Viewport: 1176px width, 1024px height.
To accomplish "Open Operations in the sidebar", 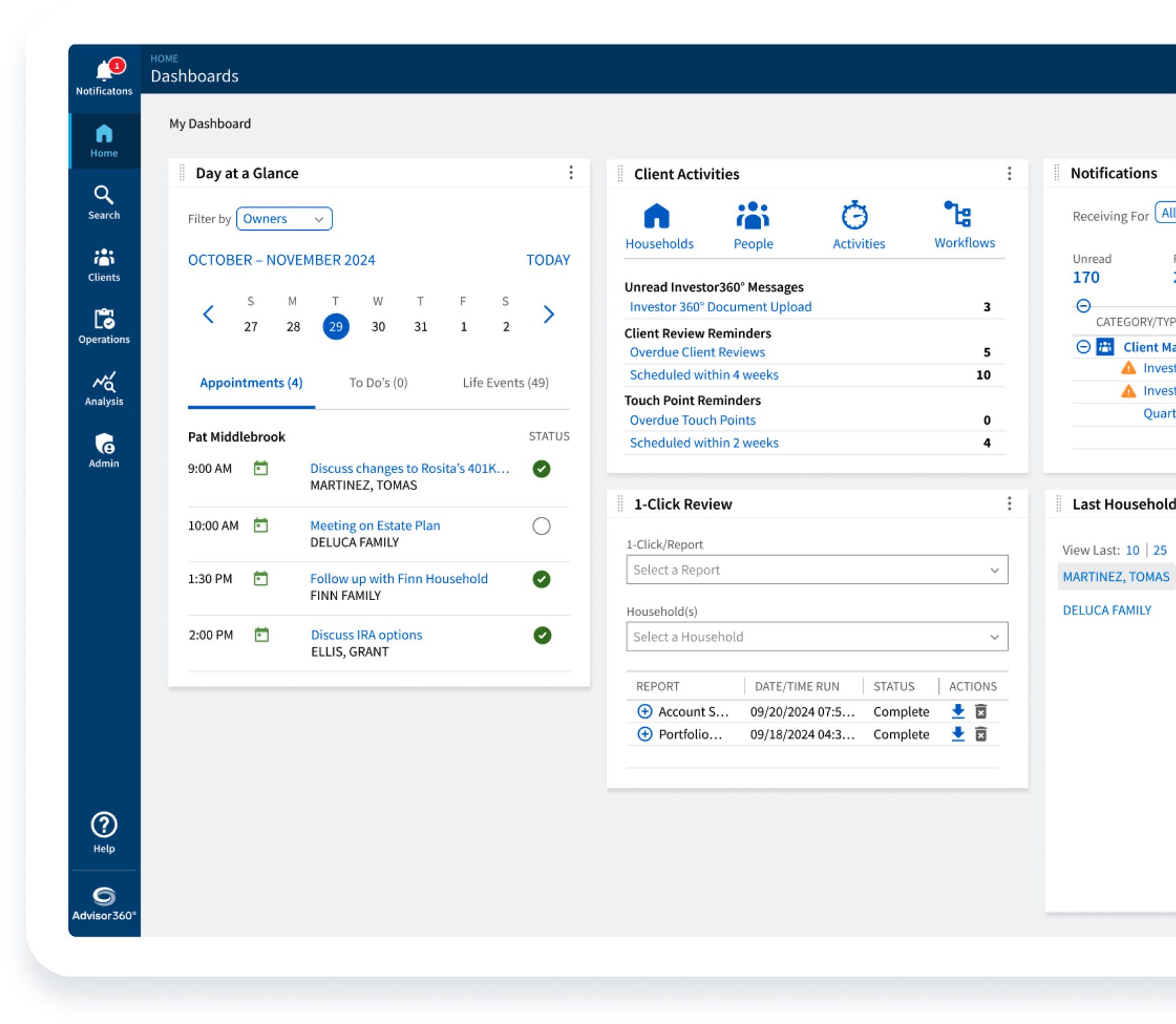I will (104, 326).
